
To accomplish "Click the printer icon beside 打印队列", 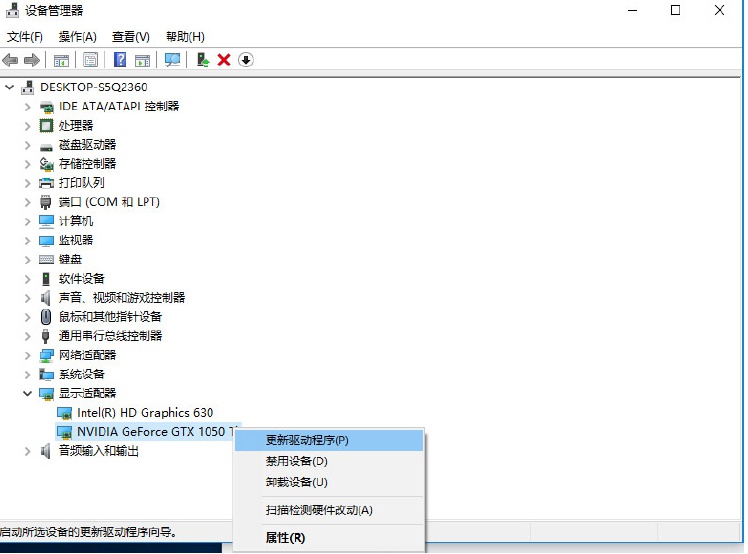I will point(46,183).
